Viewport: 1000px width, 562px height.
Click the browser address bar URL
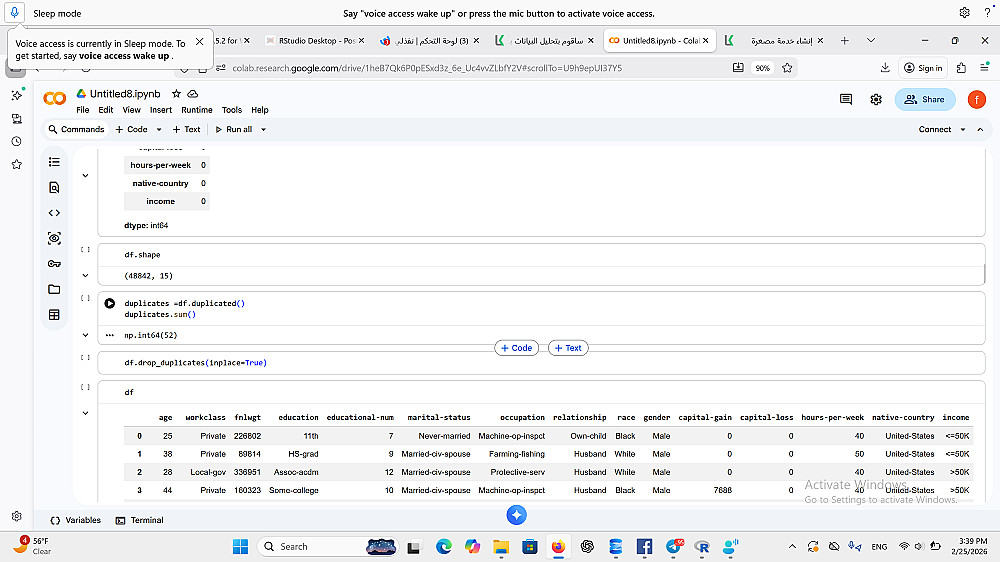coord(427,68)
